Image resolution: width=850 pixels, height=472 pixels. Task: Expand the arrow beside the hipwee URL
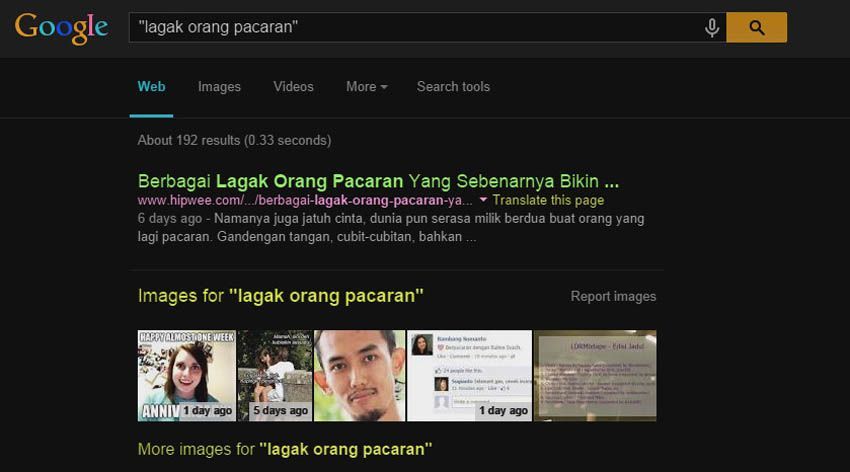point(483,200)
